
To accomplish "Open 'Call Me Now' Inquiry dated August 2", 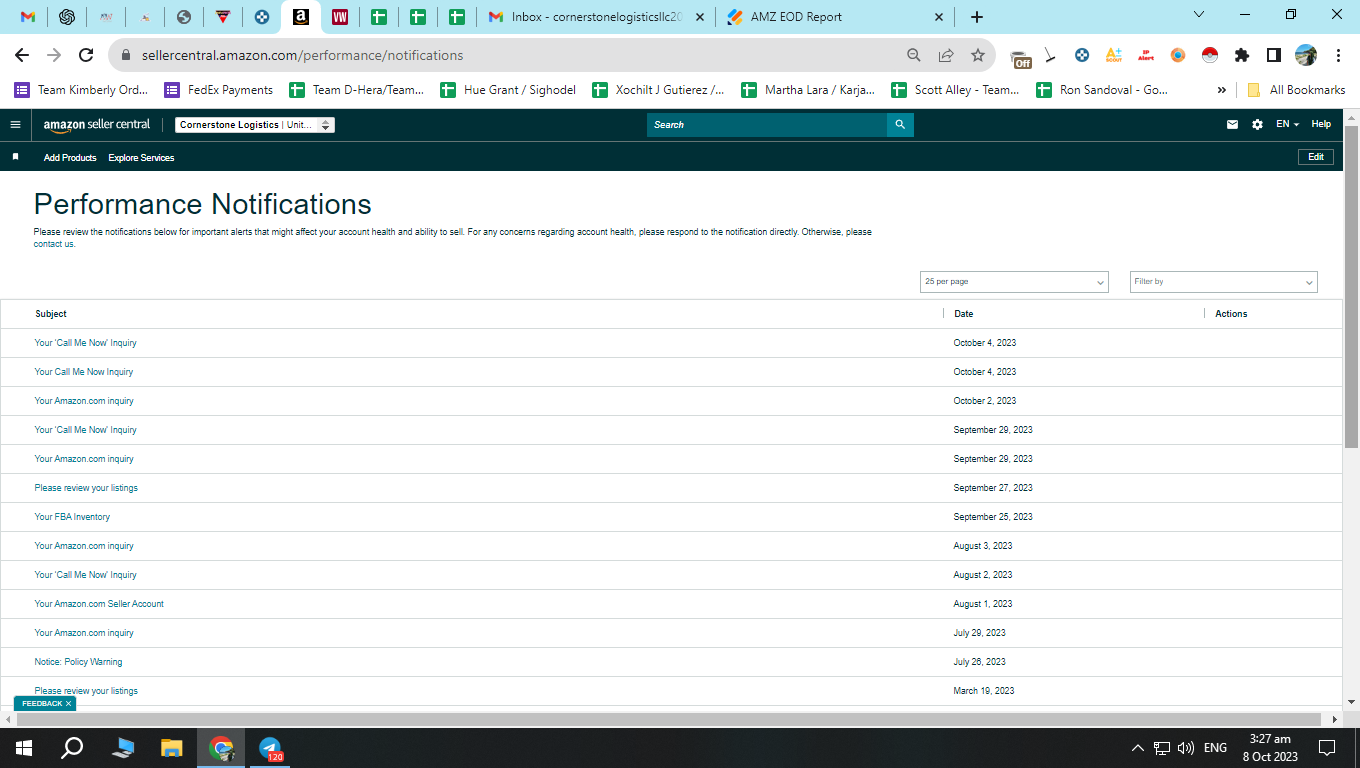I will [85, 575].
